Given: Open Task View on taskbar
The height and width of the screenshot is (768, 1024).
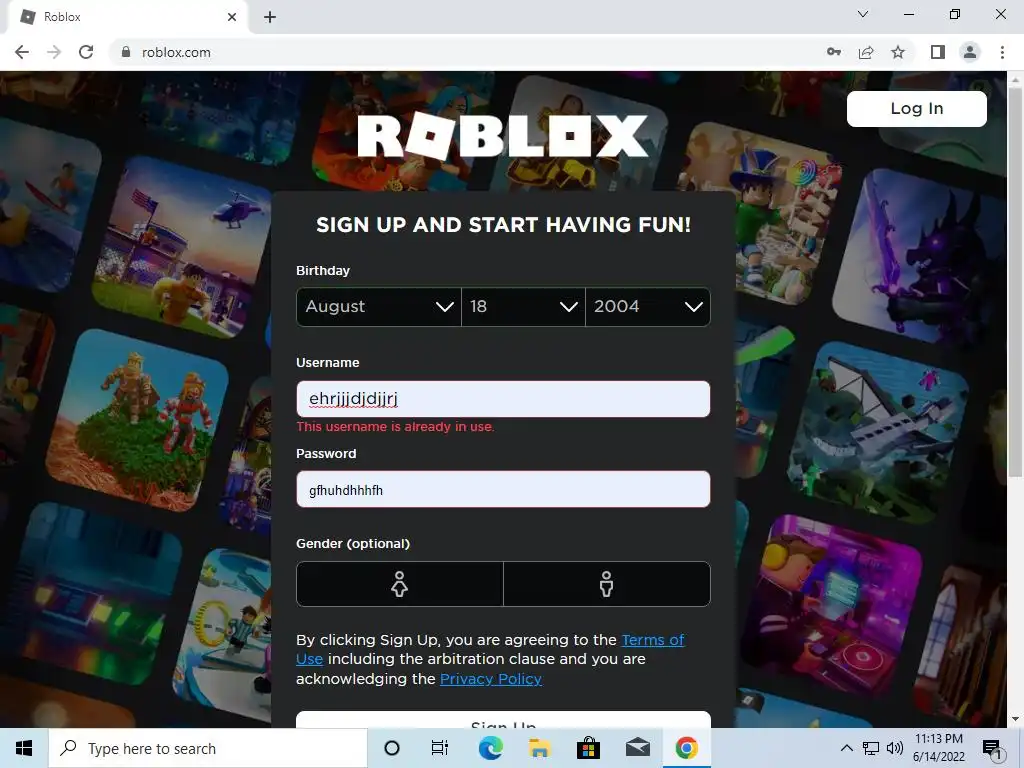Looking at the screenshot, I should [x=440, y=748].
